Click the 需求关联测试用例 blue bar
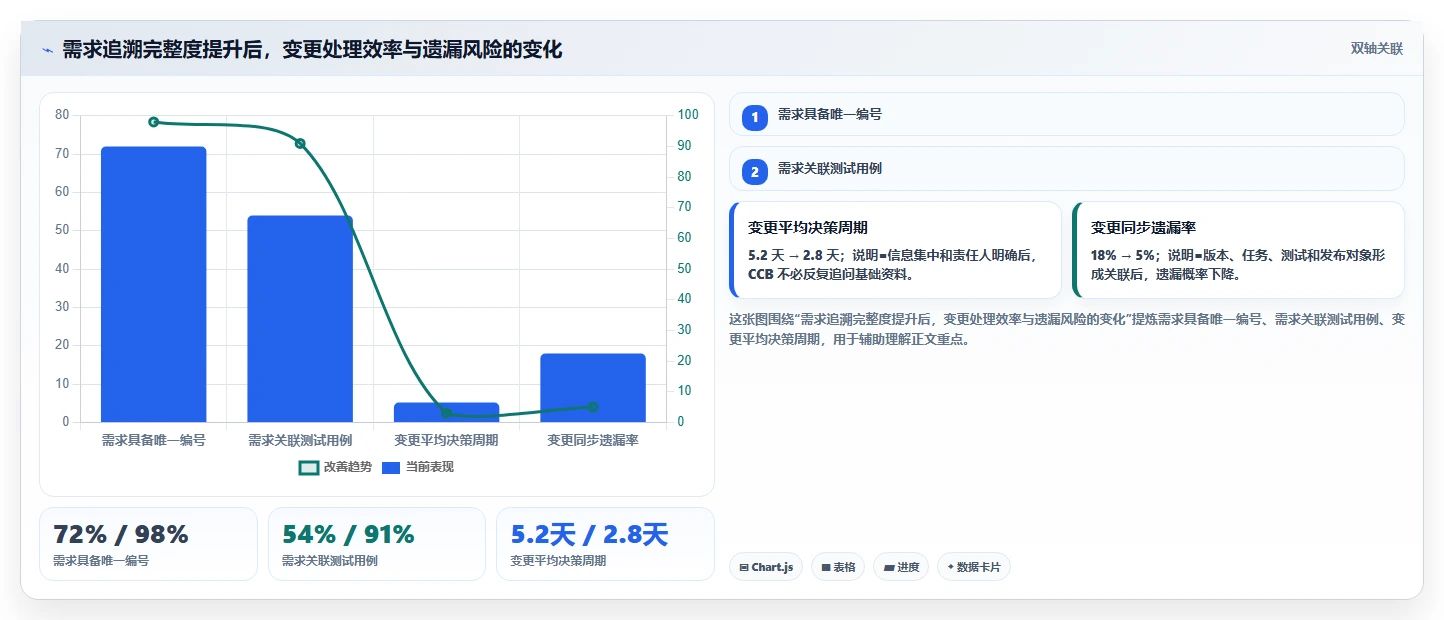 (300, 319)
